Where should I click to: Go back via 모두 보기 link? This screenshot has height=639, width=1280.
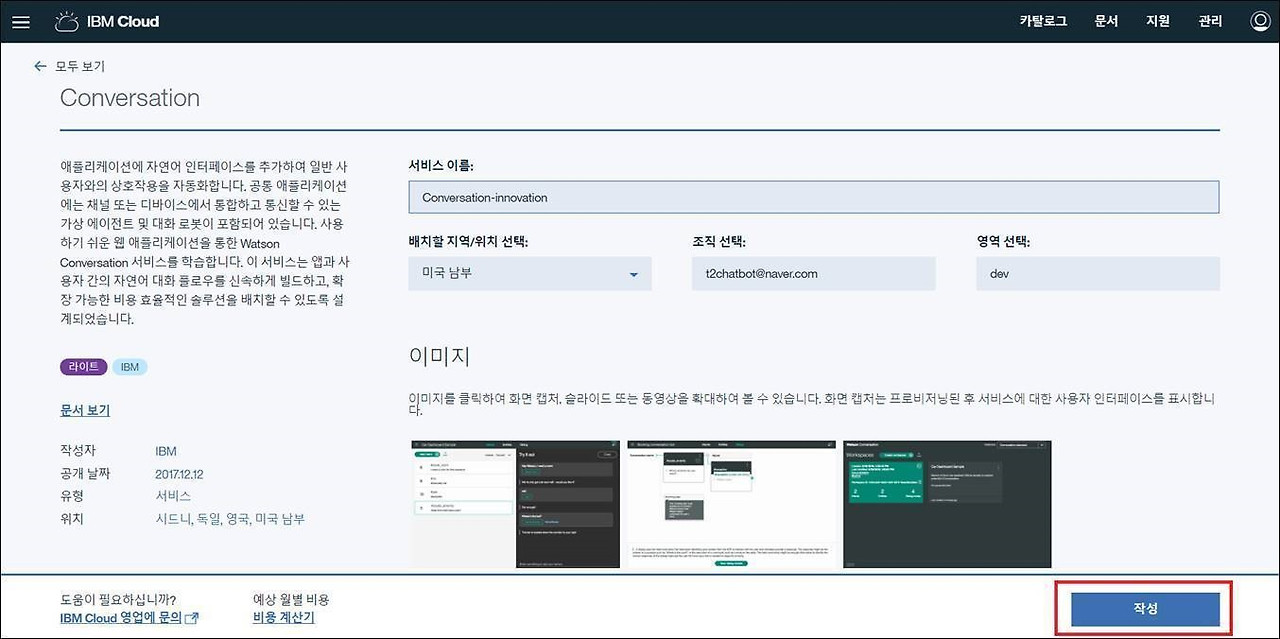coord(80,66)
